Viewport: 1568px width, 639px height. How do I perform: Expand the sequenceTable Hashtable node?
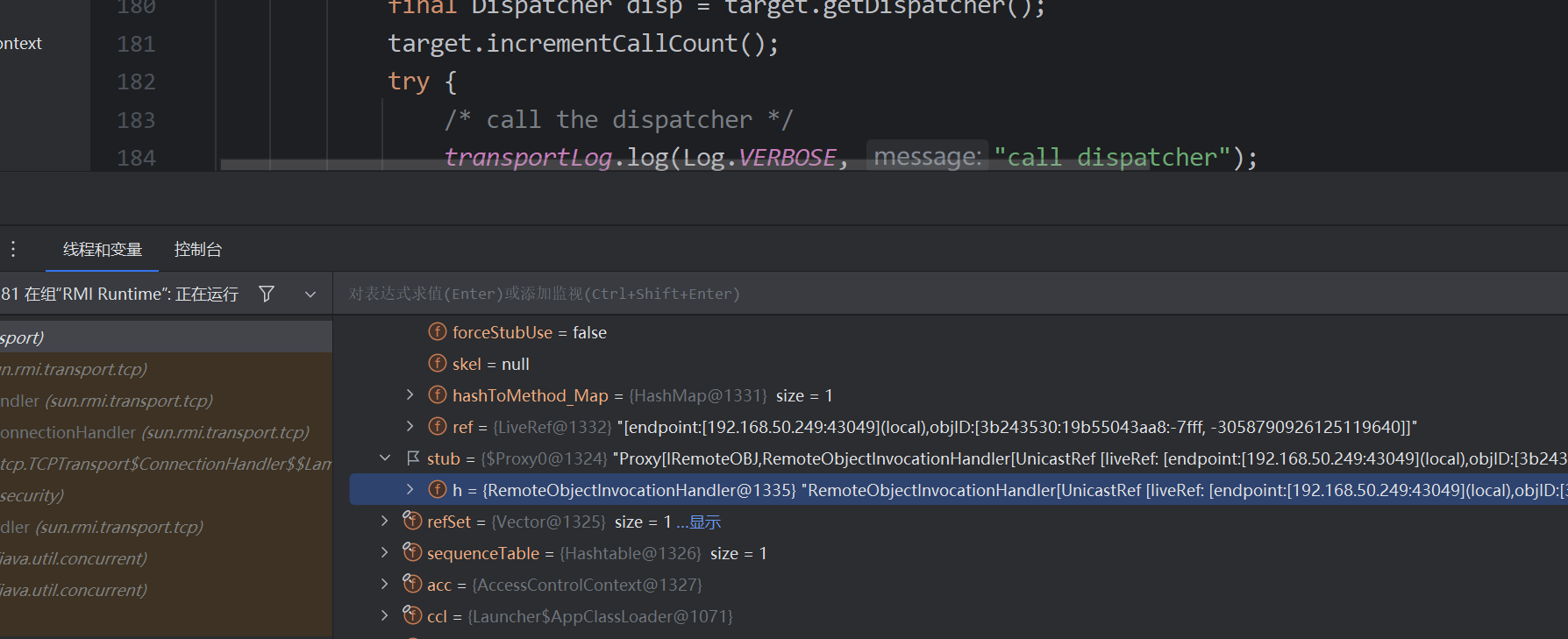pyautogui.click(x=385, y=553)
